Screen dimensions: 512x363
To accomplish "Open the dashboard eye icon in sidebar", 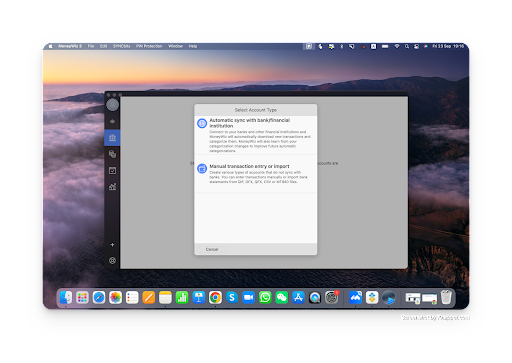I will pyautogui.click(x=112, y=122).
